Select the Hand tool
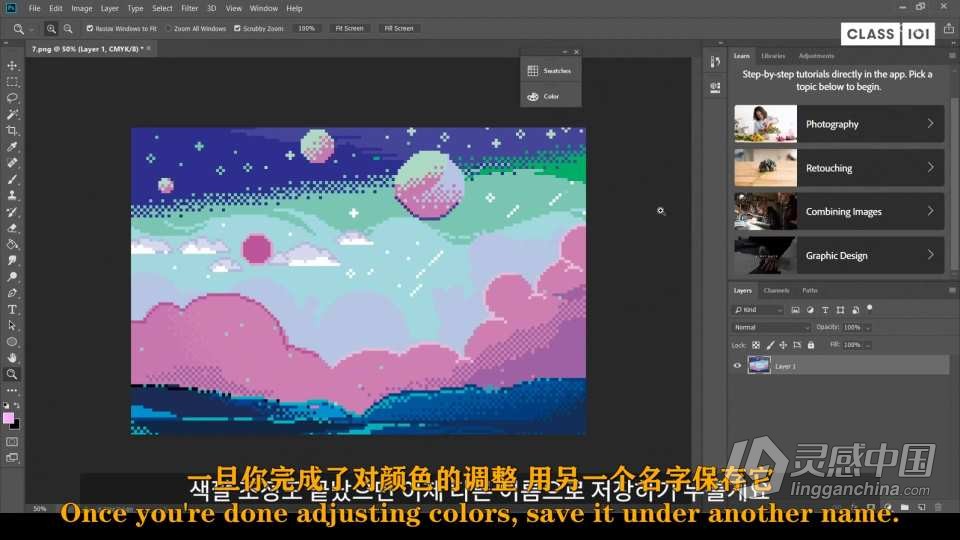This screenshot has width=960, height=540. tap(12, 358)
